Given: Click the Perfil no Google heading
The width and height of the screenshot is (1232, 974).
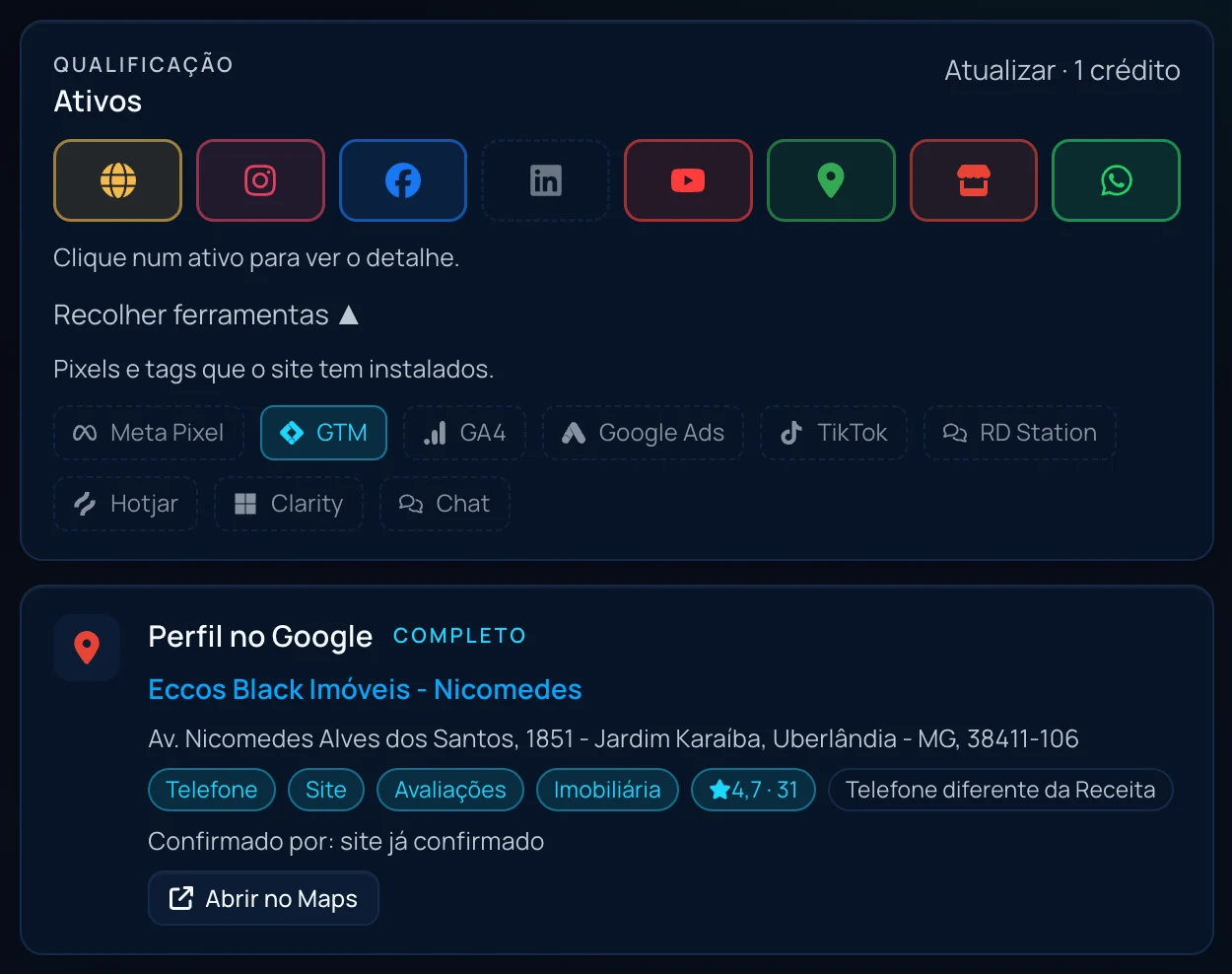Looking at the screenshot, I should 260,637.
